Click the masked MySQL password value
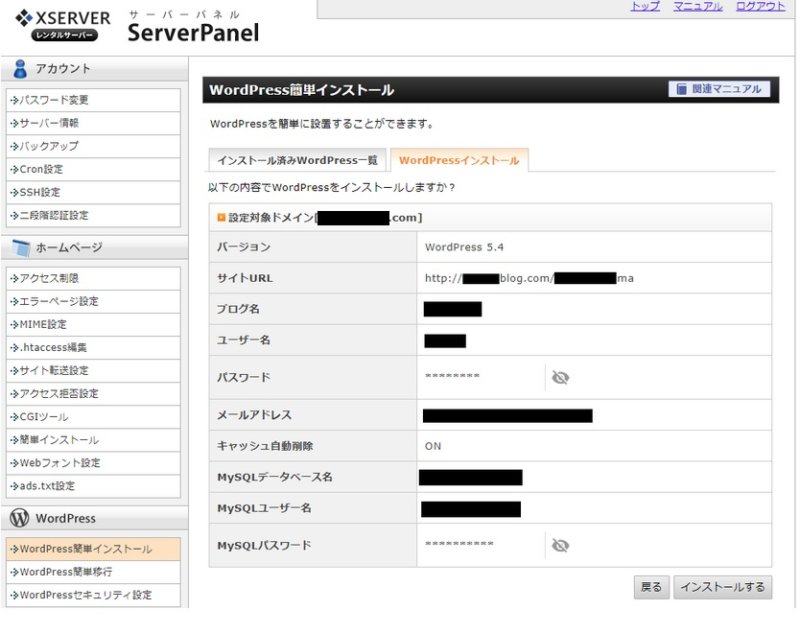 click(x=459, y=544)
